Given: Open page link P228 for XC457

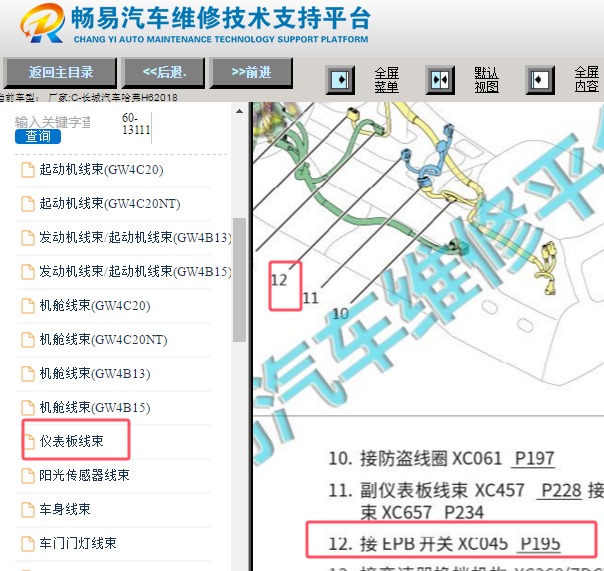Looking at the screenshot, I should point(560,490).
